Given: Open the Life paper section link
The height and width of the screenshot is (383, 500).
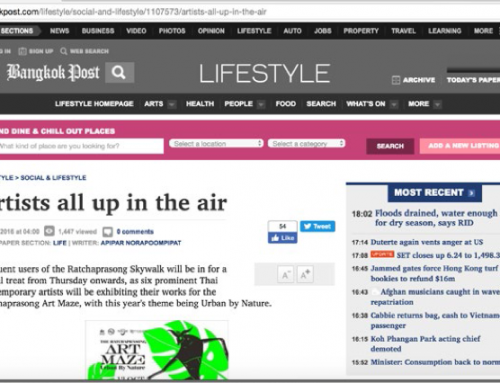Looking at the screenshot, I should pyautogui.click(x=60, y=243).
